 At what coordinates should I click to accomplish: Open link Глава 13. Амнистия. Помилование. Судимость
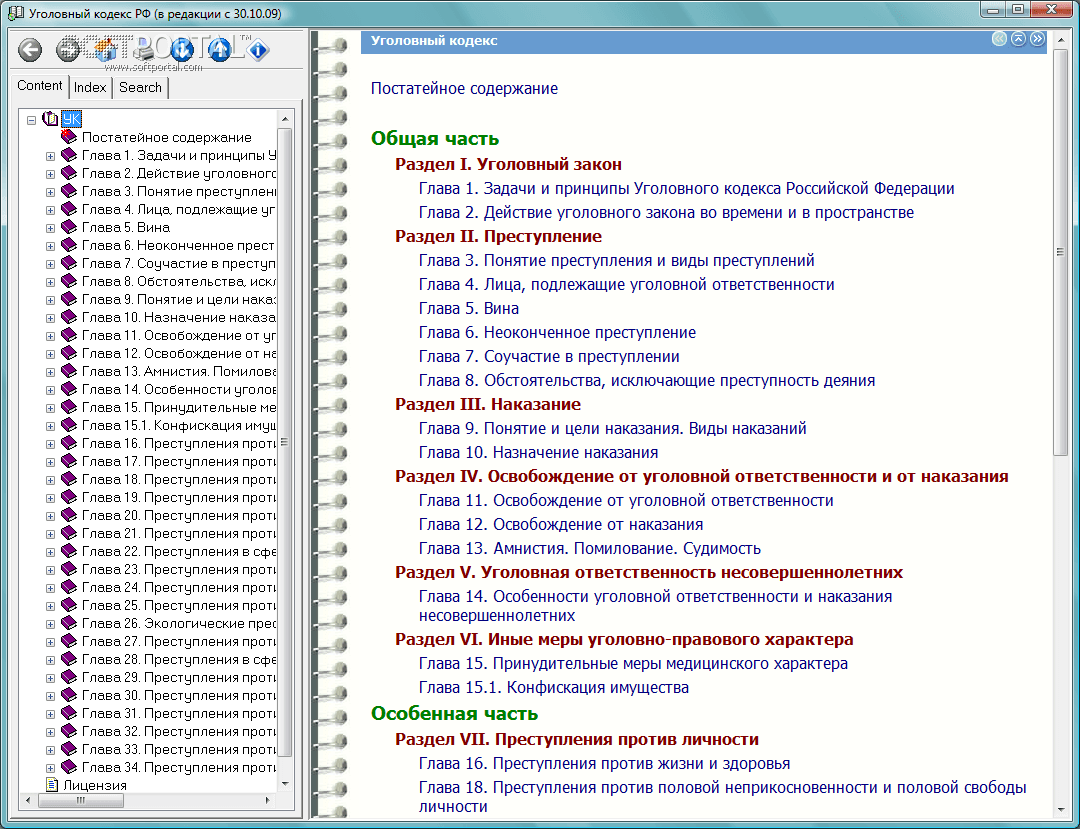tap(590, 548)
